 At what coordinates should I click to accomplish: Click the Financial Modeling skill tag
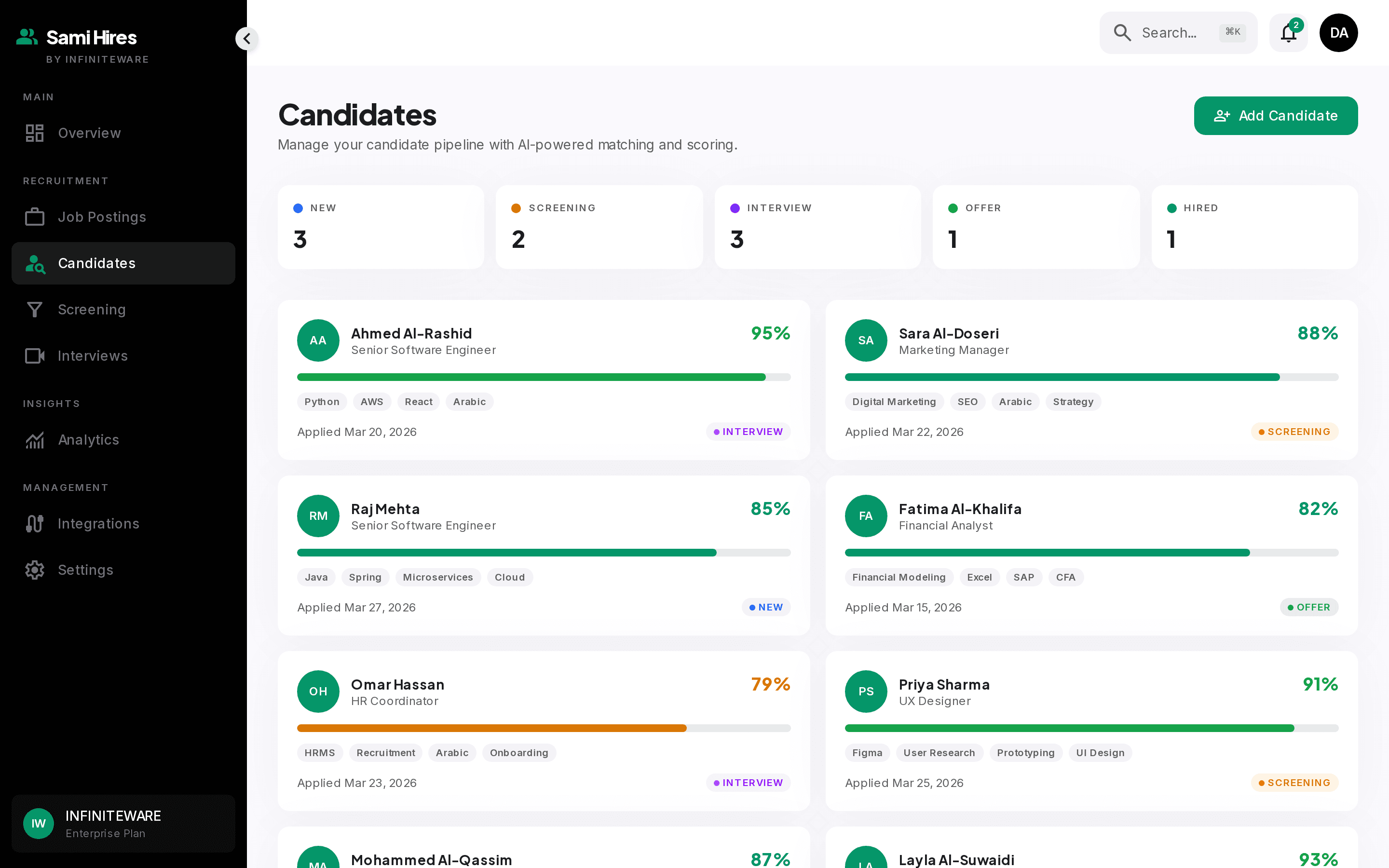point(899,577)
